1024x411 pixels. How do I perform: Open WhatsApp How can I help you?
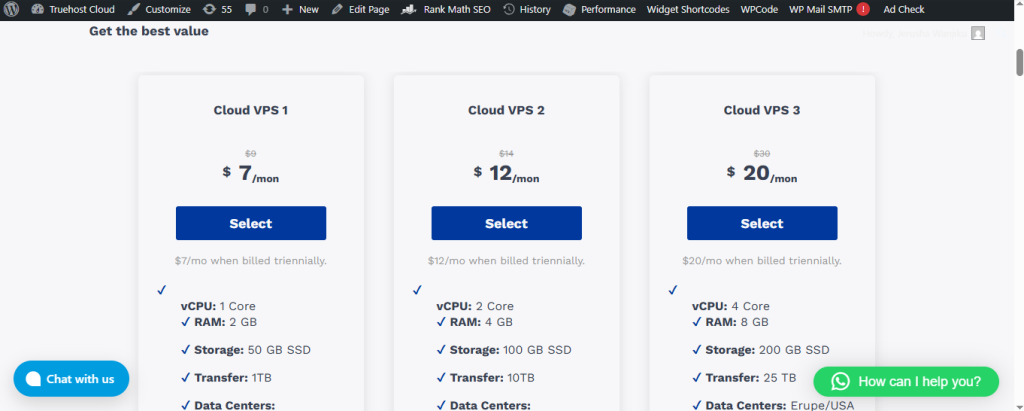(x=906, y=382)
